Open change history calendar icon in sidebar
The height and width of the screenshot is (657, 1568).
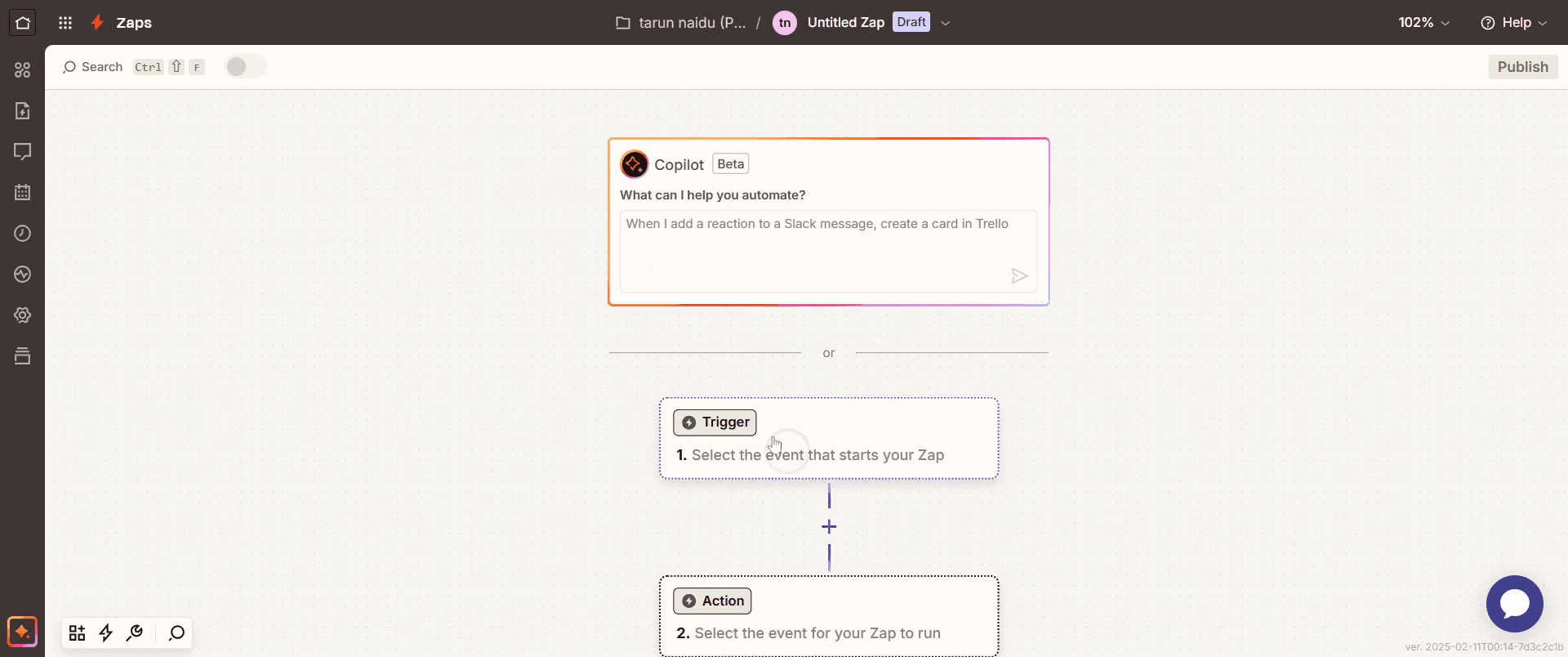click(22, 193)
